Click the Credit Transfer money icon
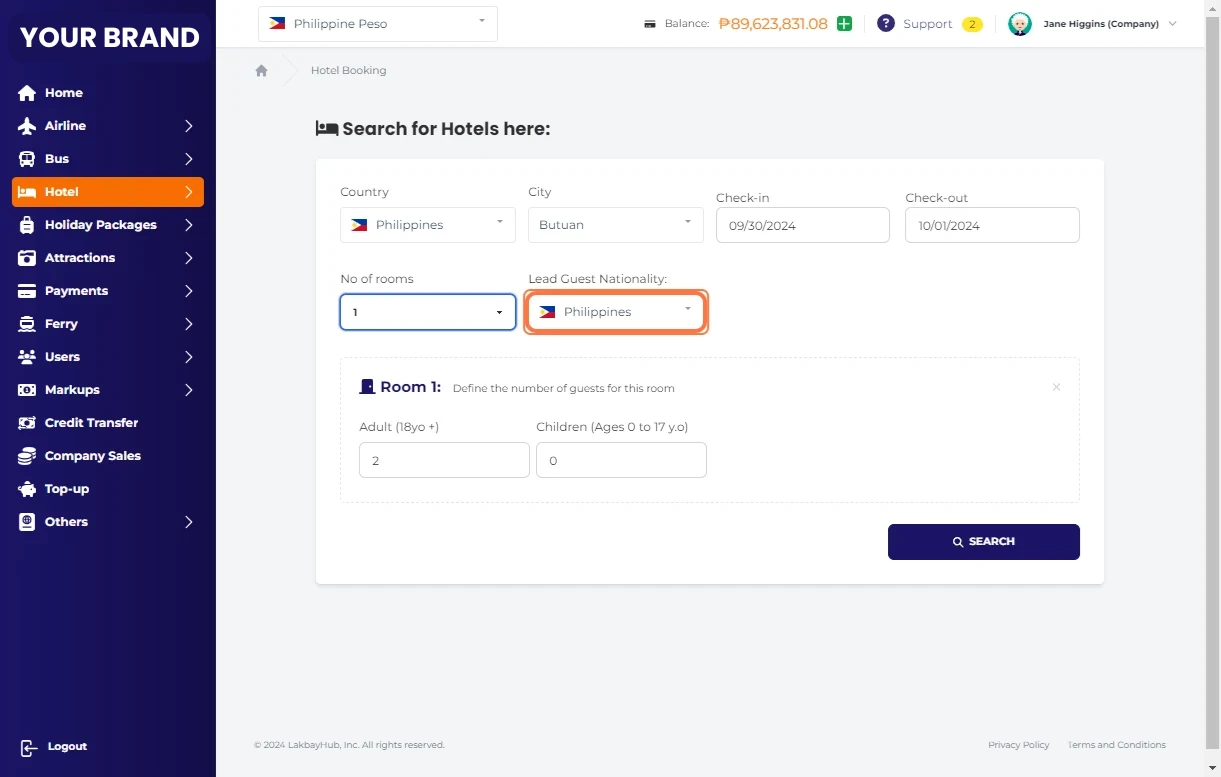The width and height of the screenshot is (1221, 777). click(27, 423)
